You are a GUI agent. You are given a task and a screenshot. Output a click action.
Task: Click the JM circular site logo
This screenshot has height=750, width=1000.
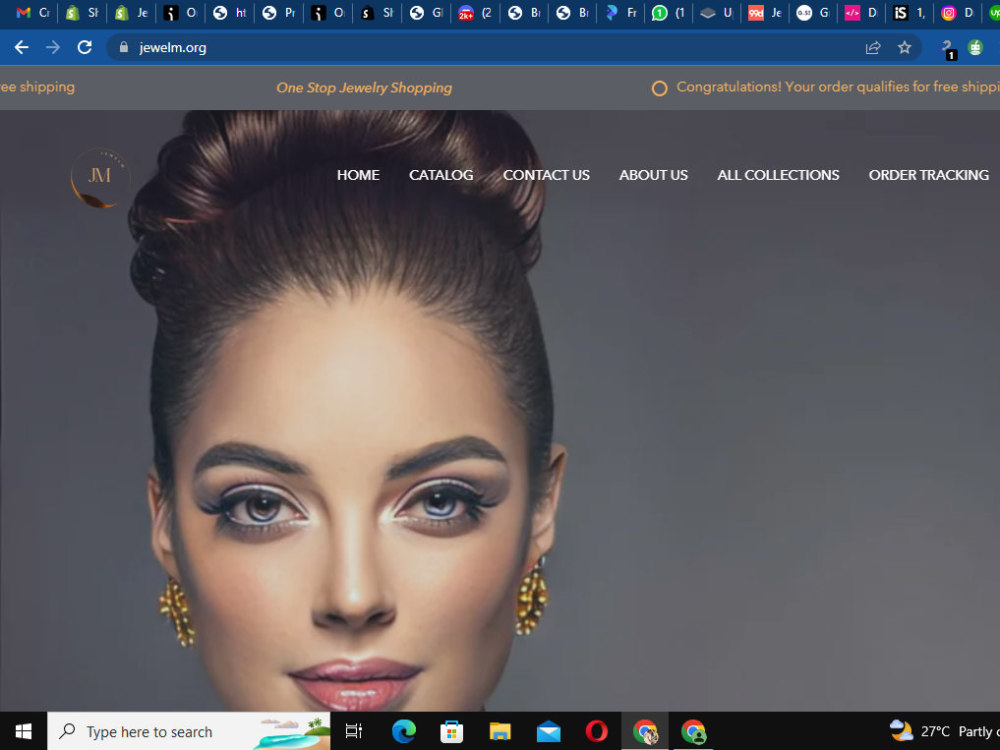tap(100, 177)
